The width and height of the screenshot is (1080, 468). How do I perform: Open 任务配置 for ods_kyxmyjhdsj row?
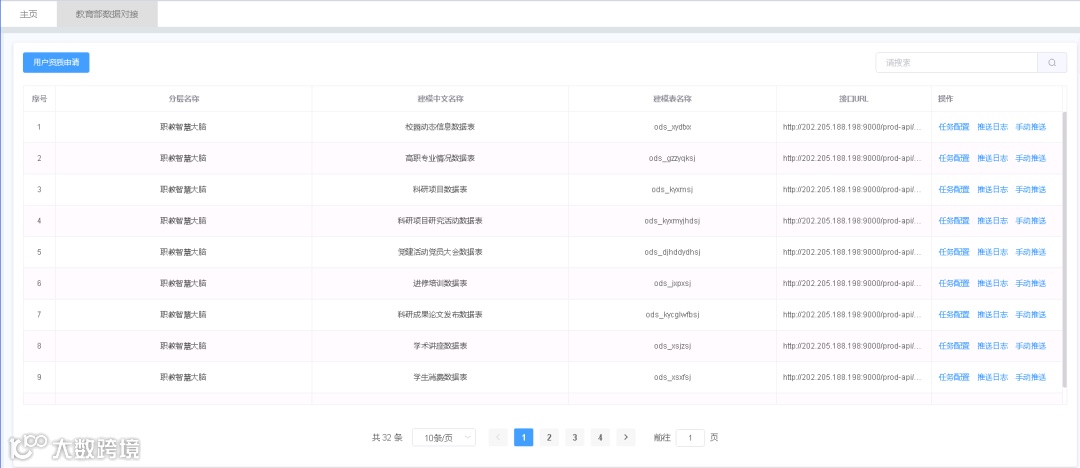coord(954,221)
